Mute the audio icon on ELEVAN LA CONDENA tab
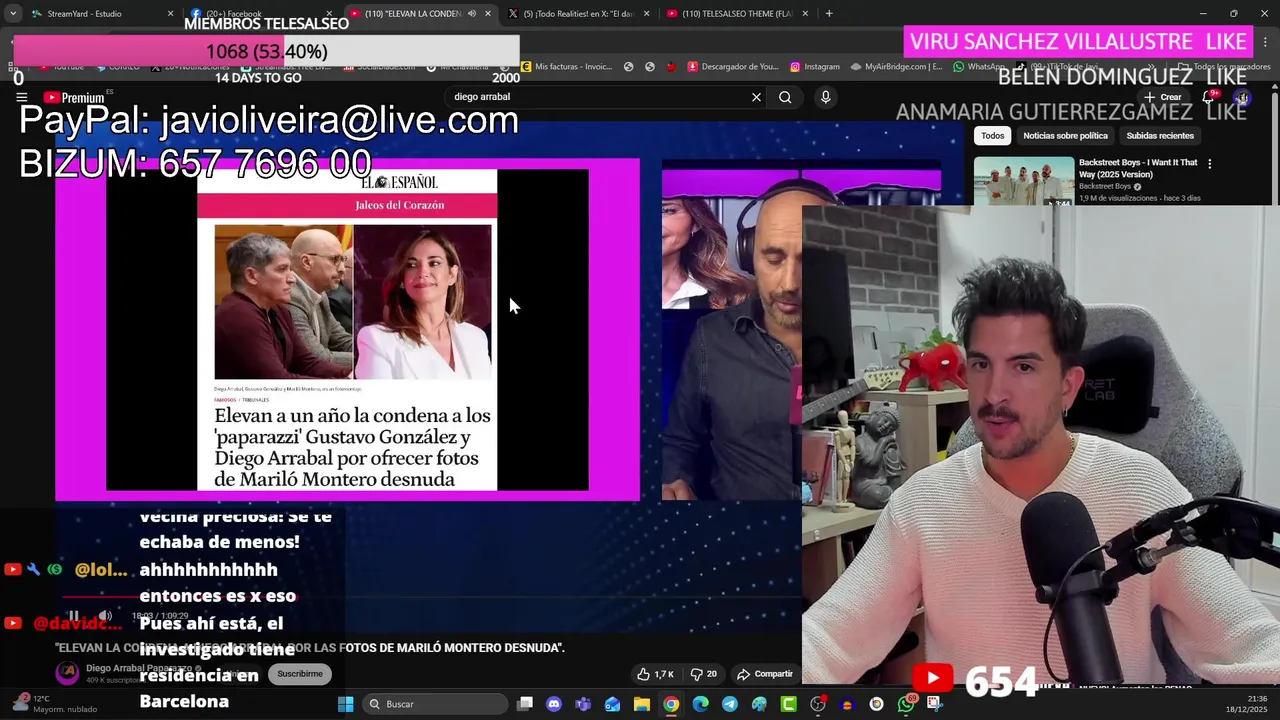 [472, 14]
